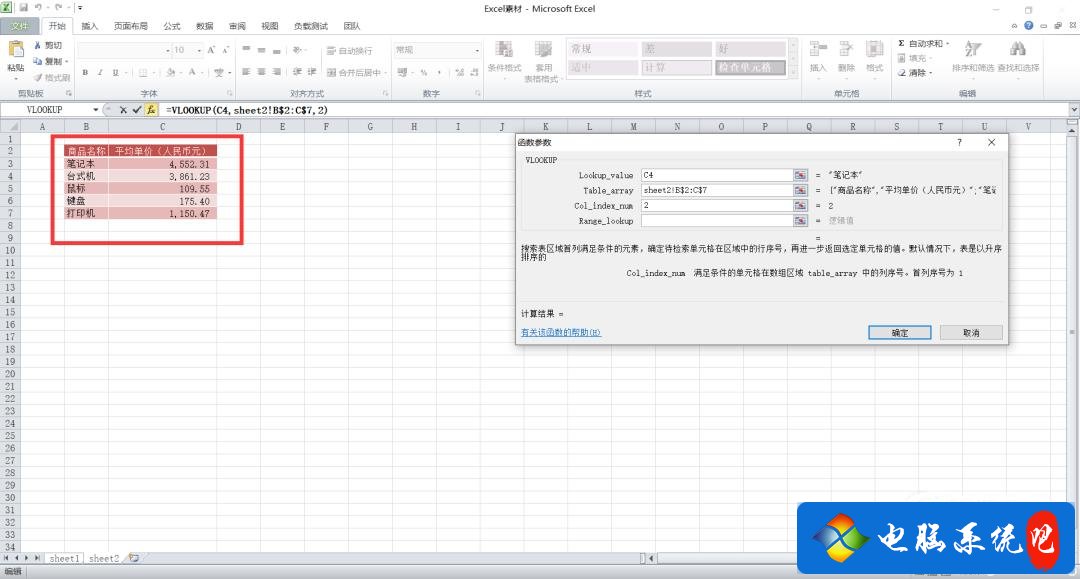Switch to the Page Layout (页面布局) tab
The height and width of the screenshot is (579, 1080).
tap(131, 26)
